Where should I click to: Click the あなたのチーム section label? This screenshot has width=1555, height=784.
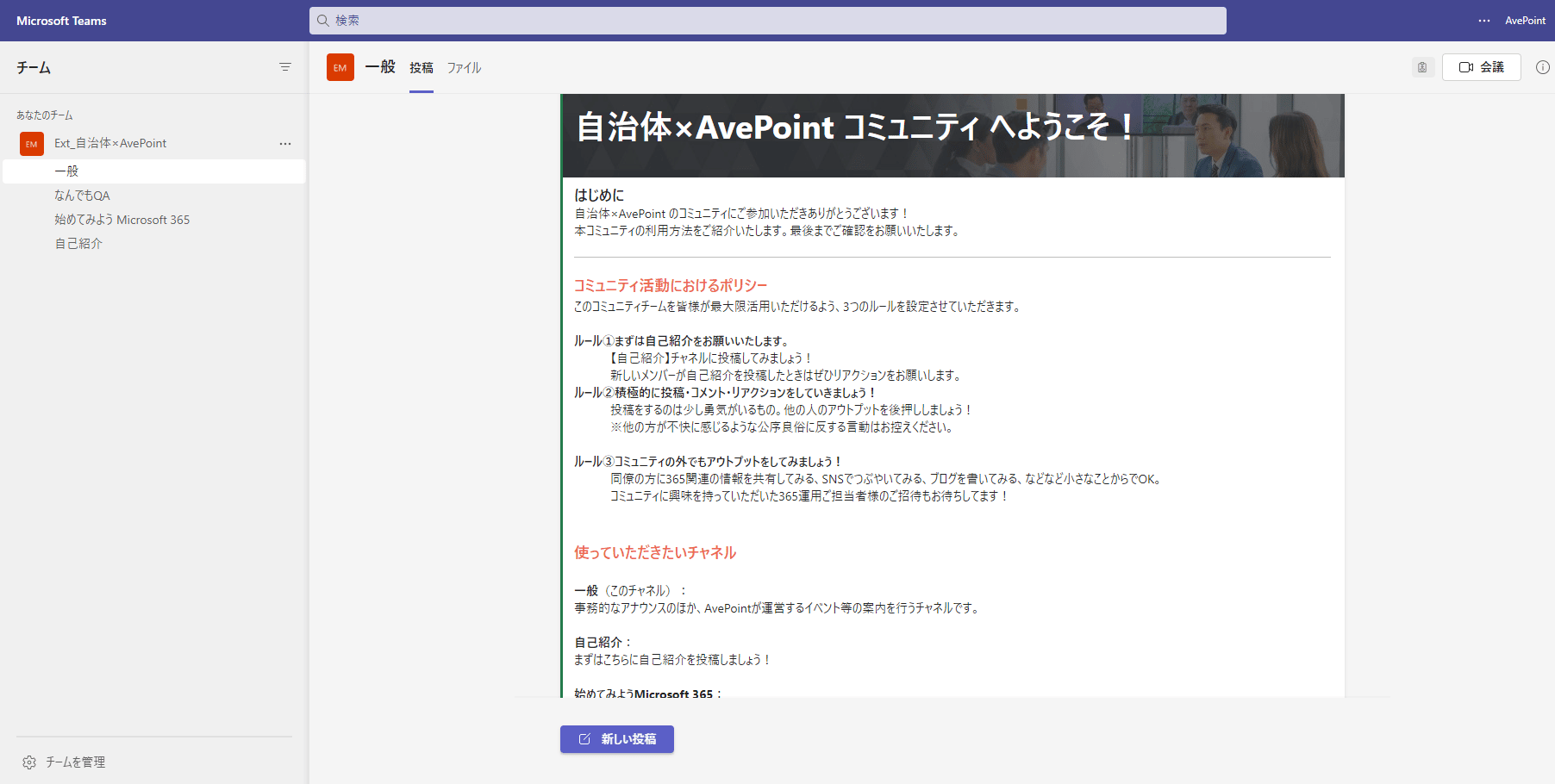pos(45,115)
